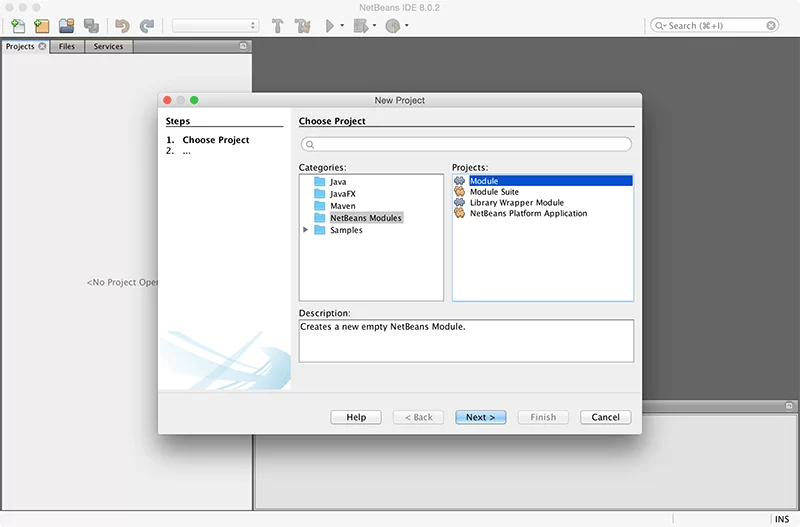Open the Run Project dropdown arrow
Viewport: 800px width, 527px height.
pyautogui.click(x=342, y=26)
